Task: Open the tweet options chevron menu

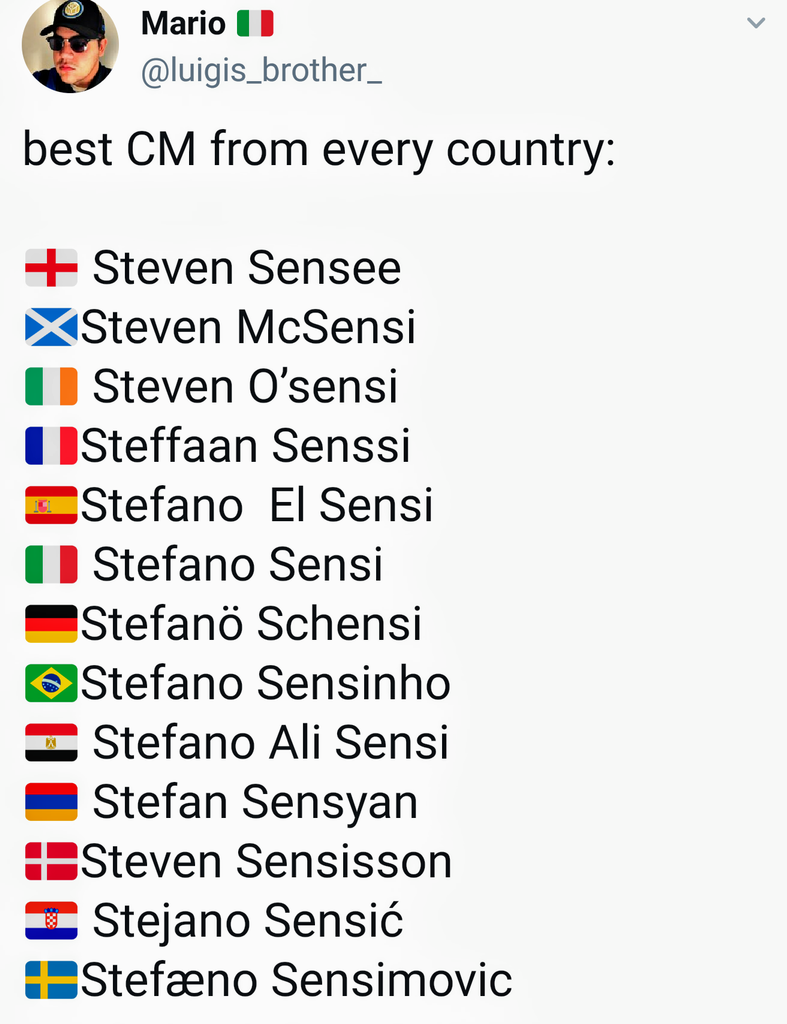Action: (756, 23)
